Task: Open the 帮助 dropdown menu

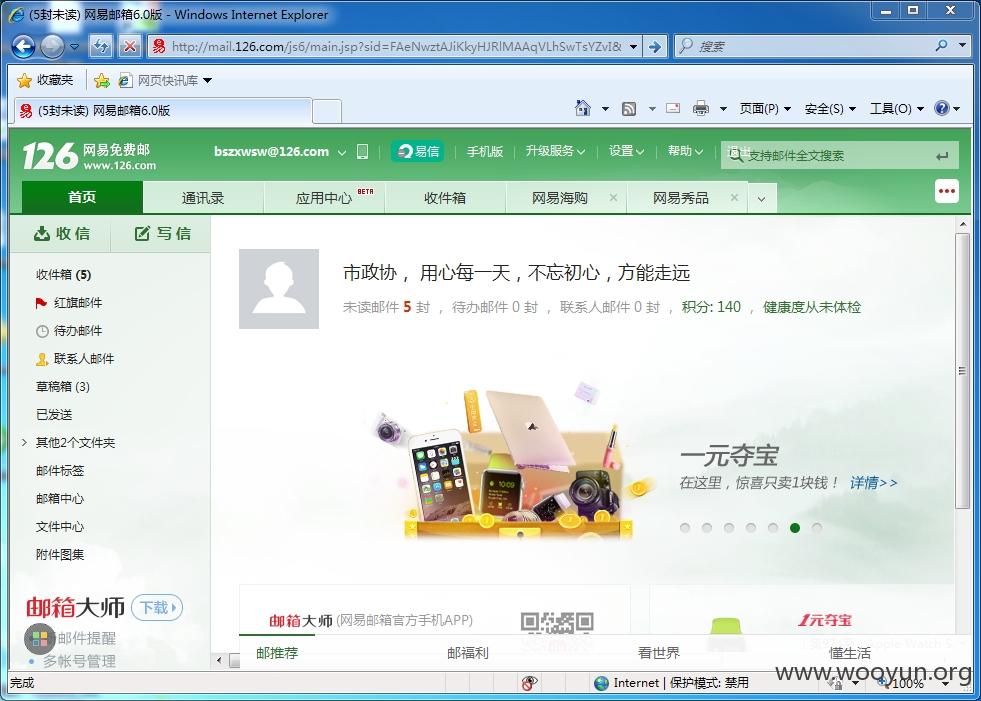Action: [685, 151]
